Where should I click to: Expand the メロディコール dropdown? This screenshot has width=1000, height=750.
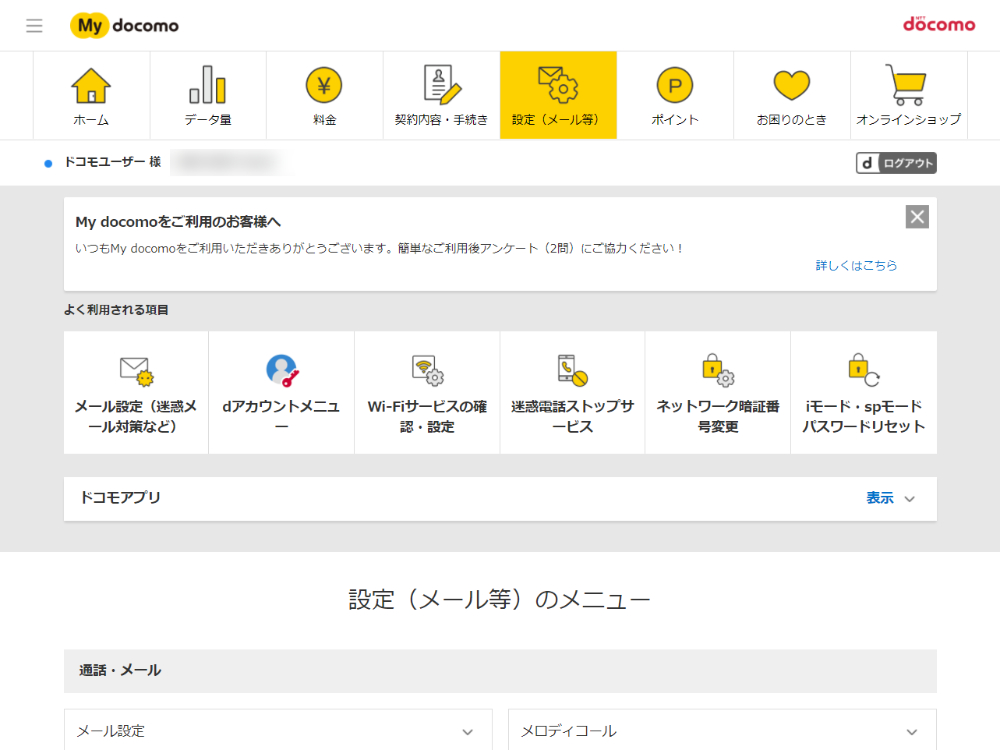(722, 731)
